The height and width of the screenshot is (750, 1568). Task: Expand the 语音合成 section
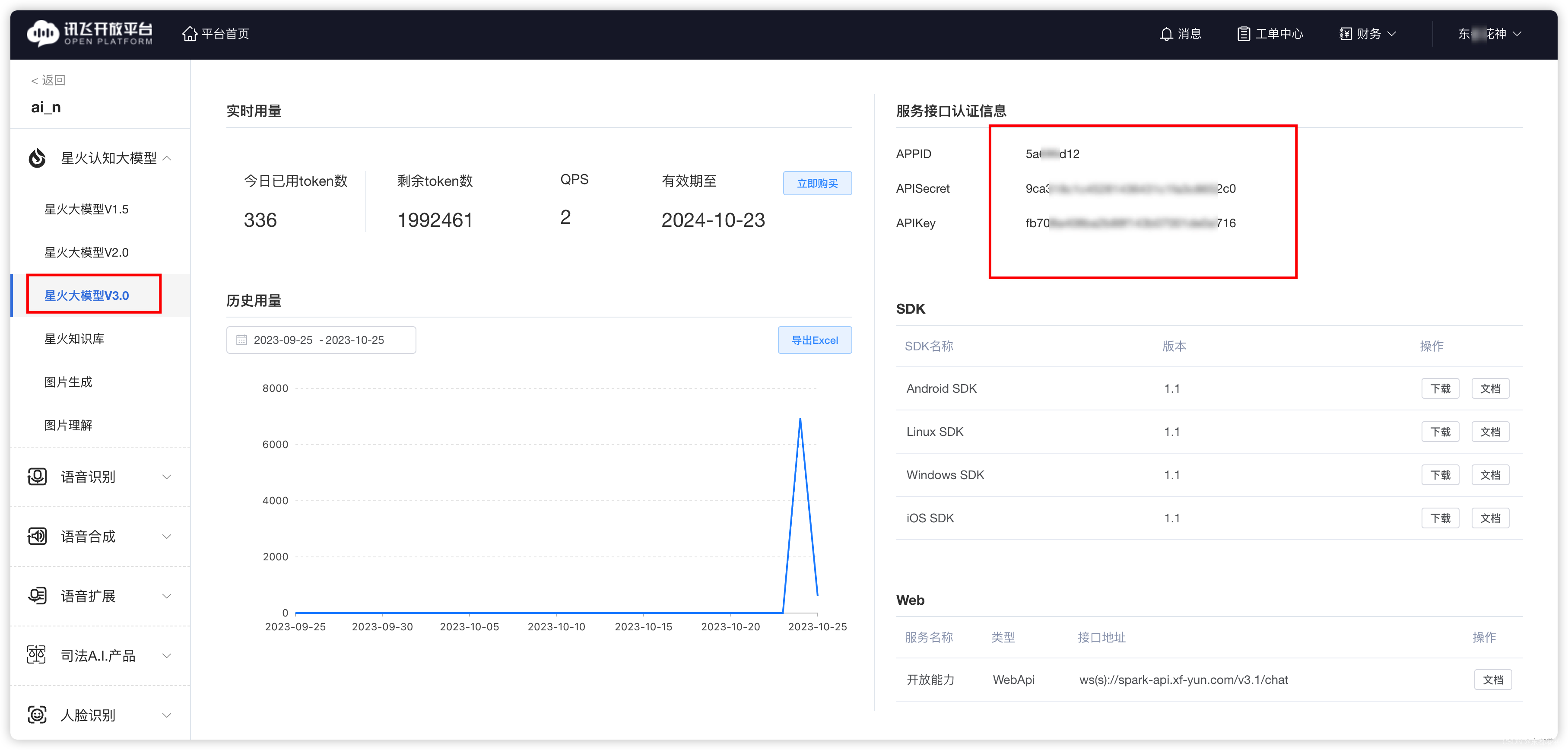click(x=167, y=536)
